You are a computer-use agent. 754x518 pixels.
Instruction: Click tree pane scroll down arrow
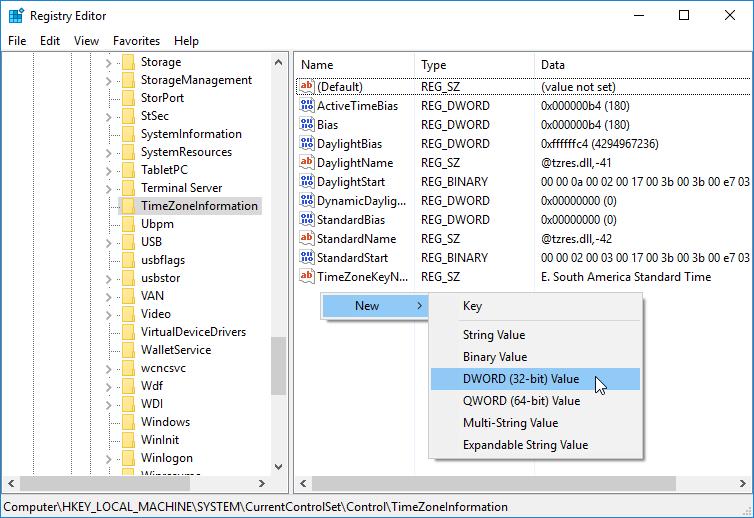(278, 467)
